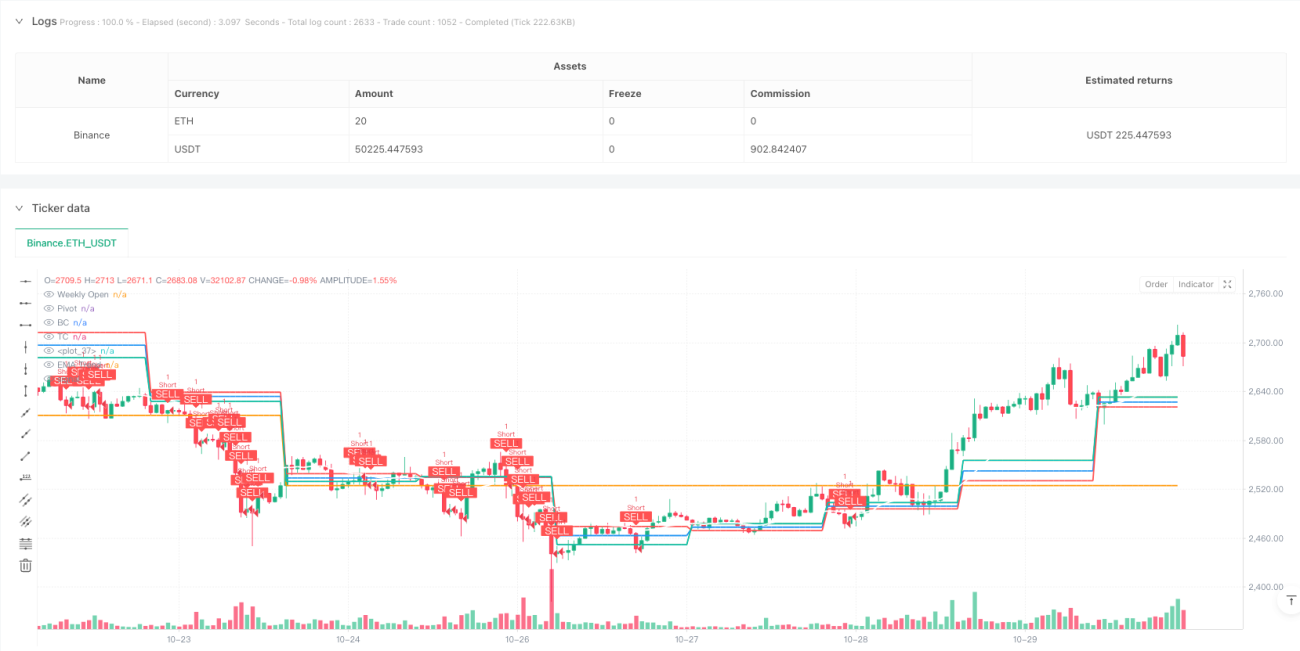This screenshot has width=1300, height=651.
Task: Switch to the Order view button
Action: (x=1156, y=284)
